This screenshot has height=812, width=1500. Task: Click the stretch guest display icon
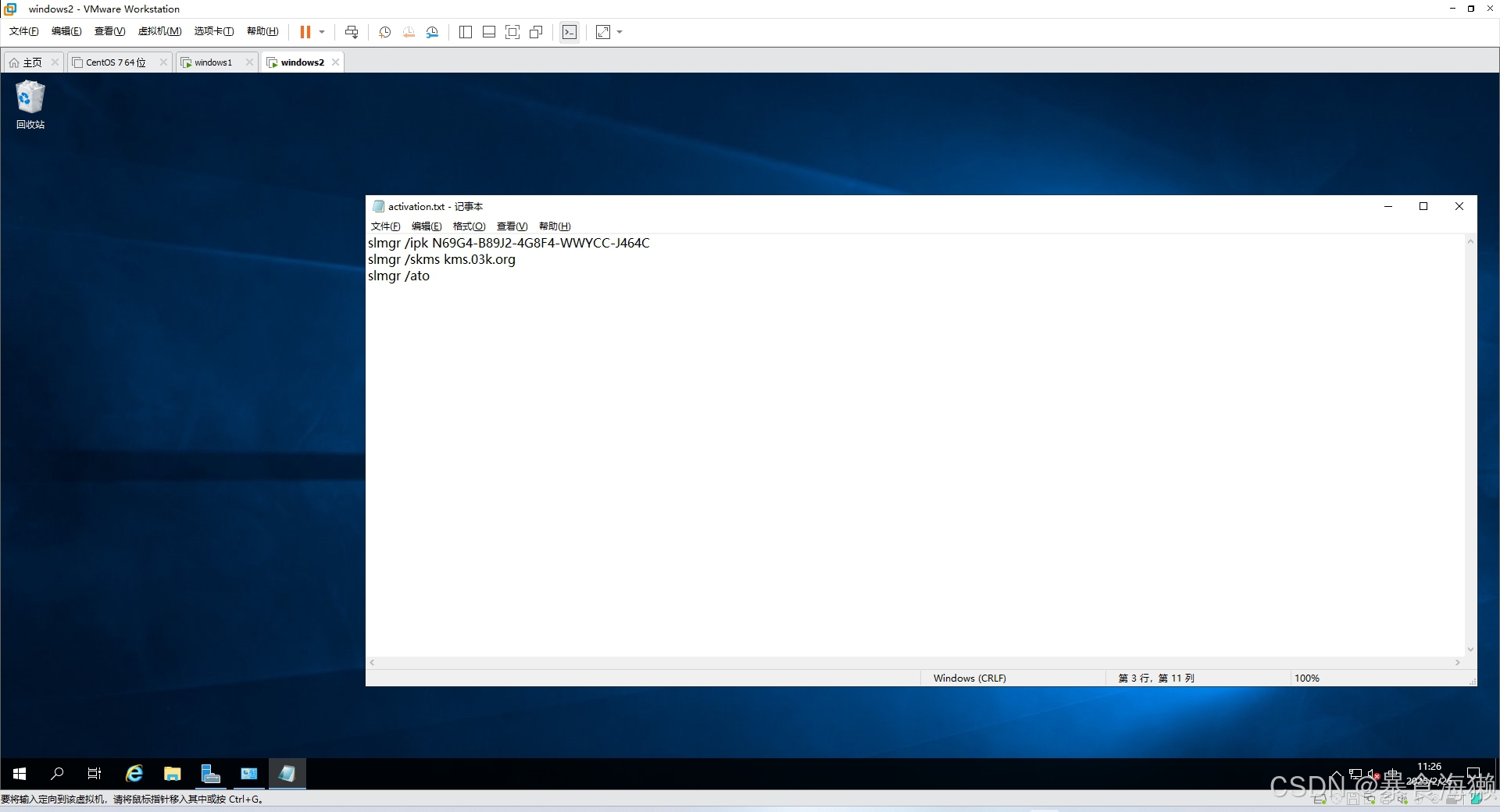(x=603, y=32)
